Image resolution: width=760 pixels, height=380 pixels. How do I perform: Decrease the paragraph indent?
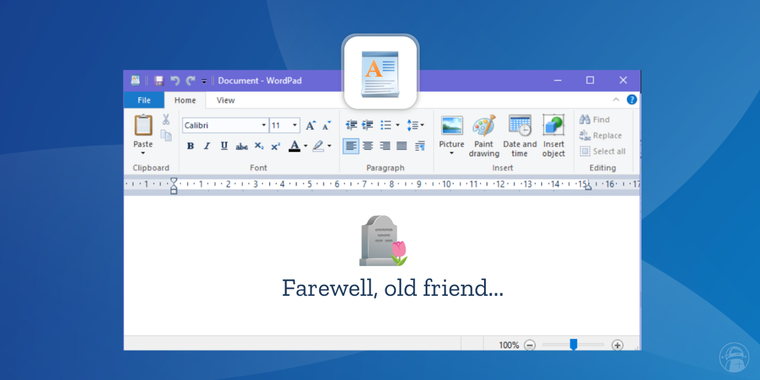pyautogui.click(x=351, y=125)
